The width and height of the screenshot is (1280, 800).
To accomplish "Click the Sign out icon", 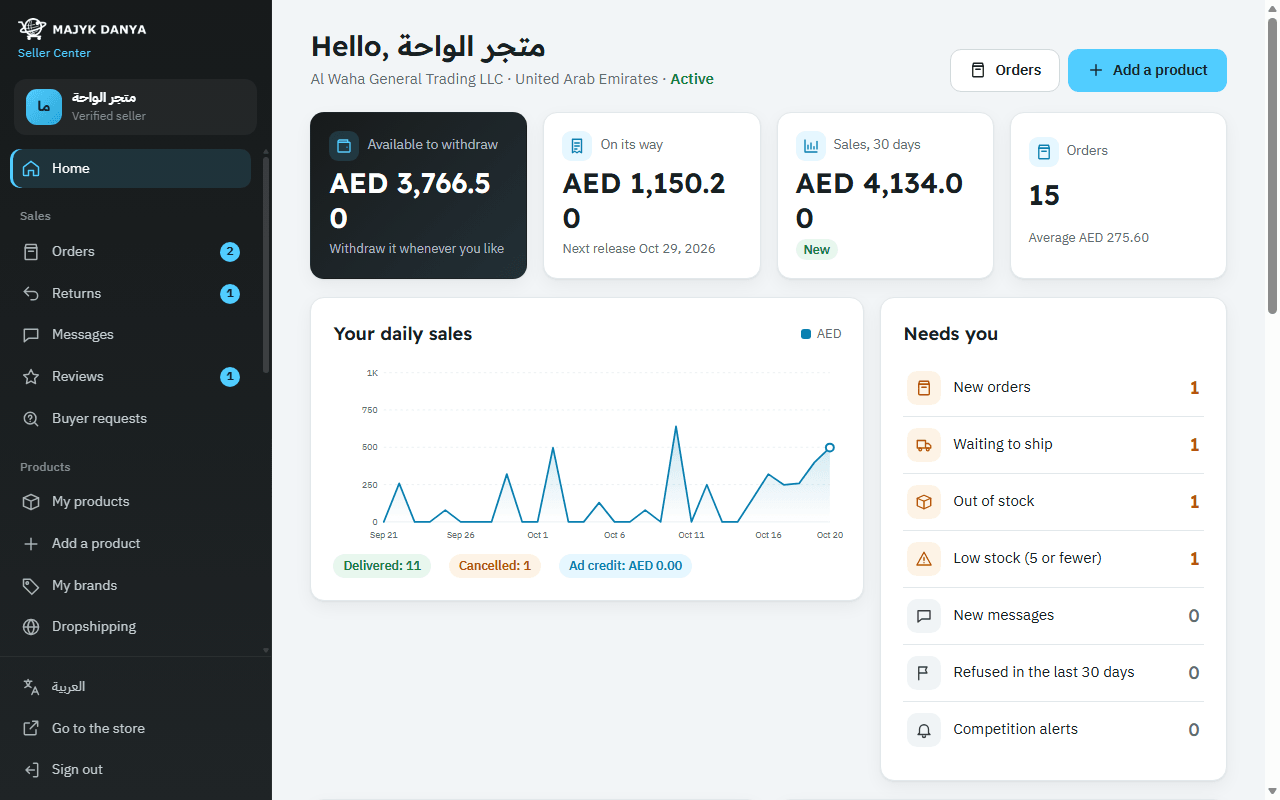I will pos(32,770).
